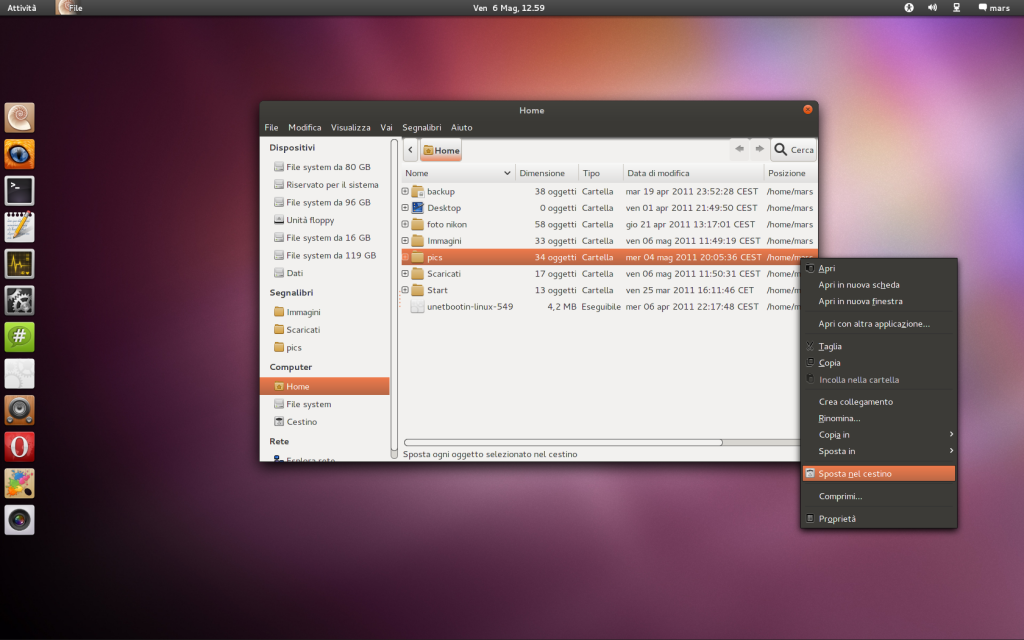Click the forward navigation arrow in toolbar

coord(760,149)
